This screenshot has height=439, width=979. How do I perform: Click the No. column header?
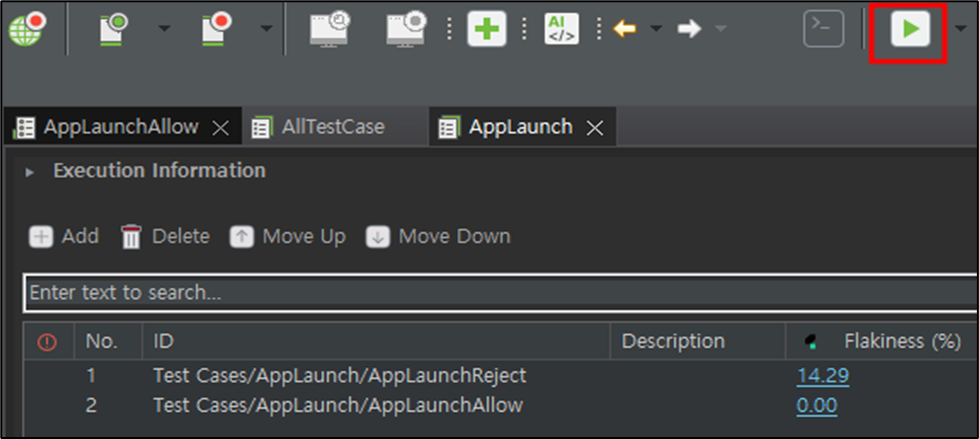[108, 342]
